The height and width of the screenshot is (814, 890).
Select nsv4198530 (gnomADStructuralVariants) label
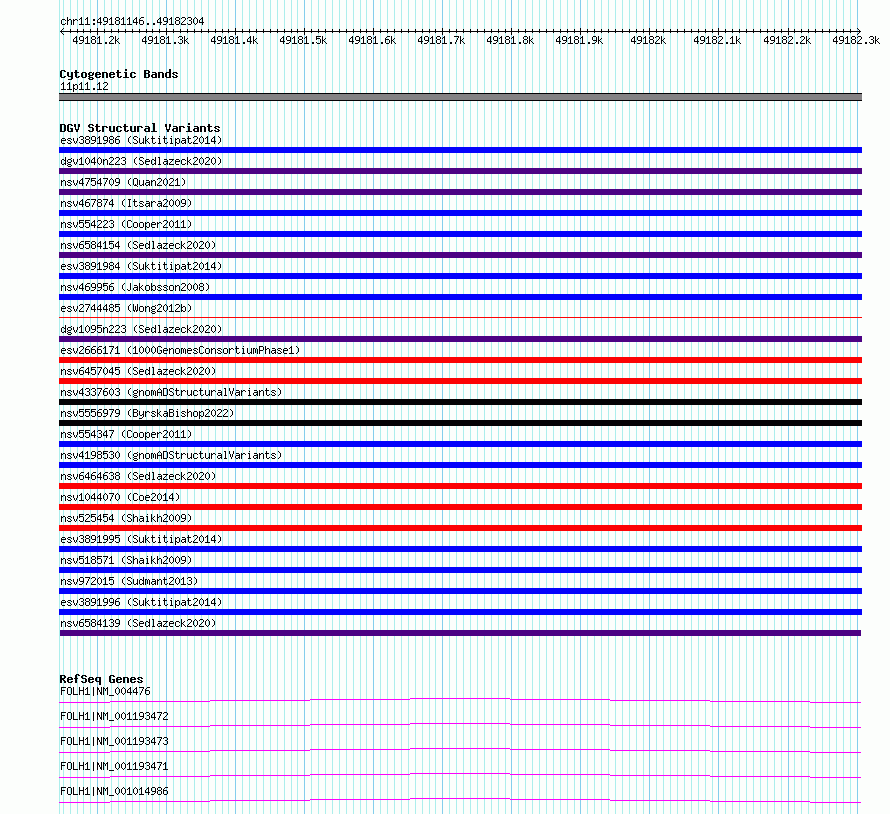pos(171,455)
